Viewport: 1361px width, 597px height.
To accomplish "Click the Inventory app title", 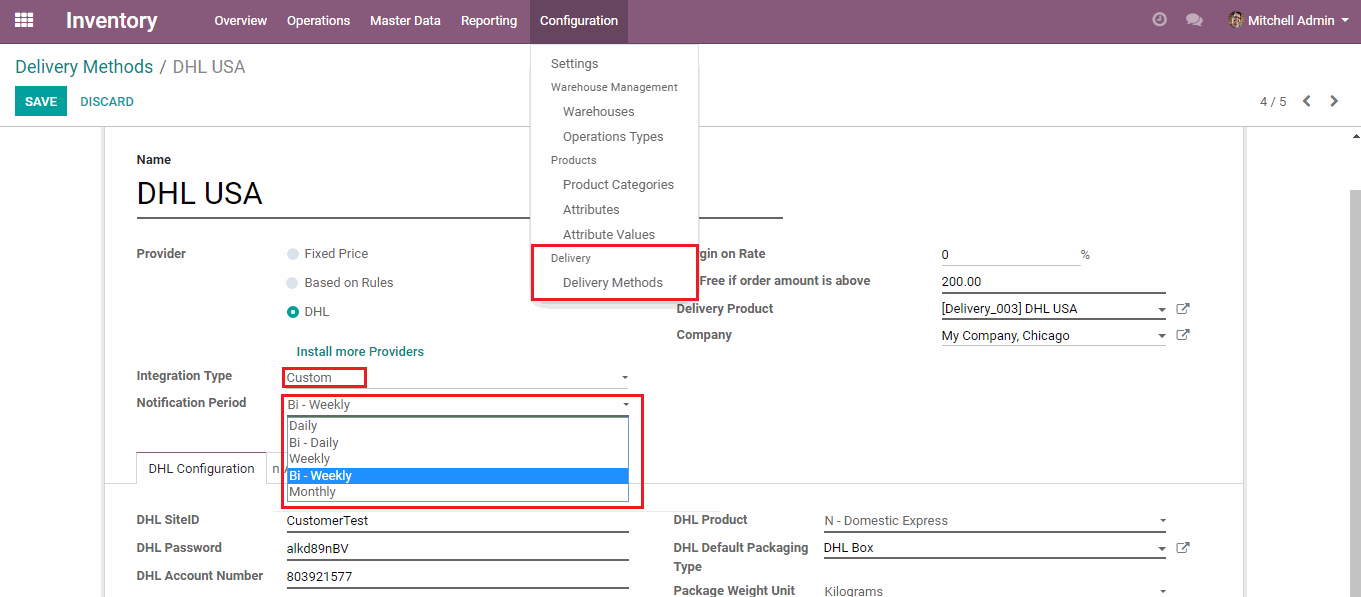I will coord(112,20).
